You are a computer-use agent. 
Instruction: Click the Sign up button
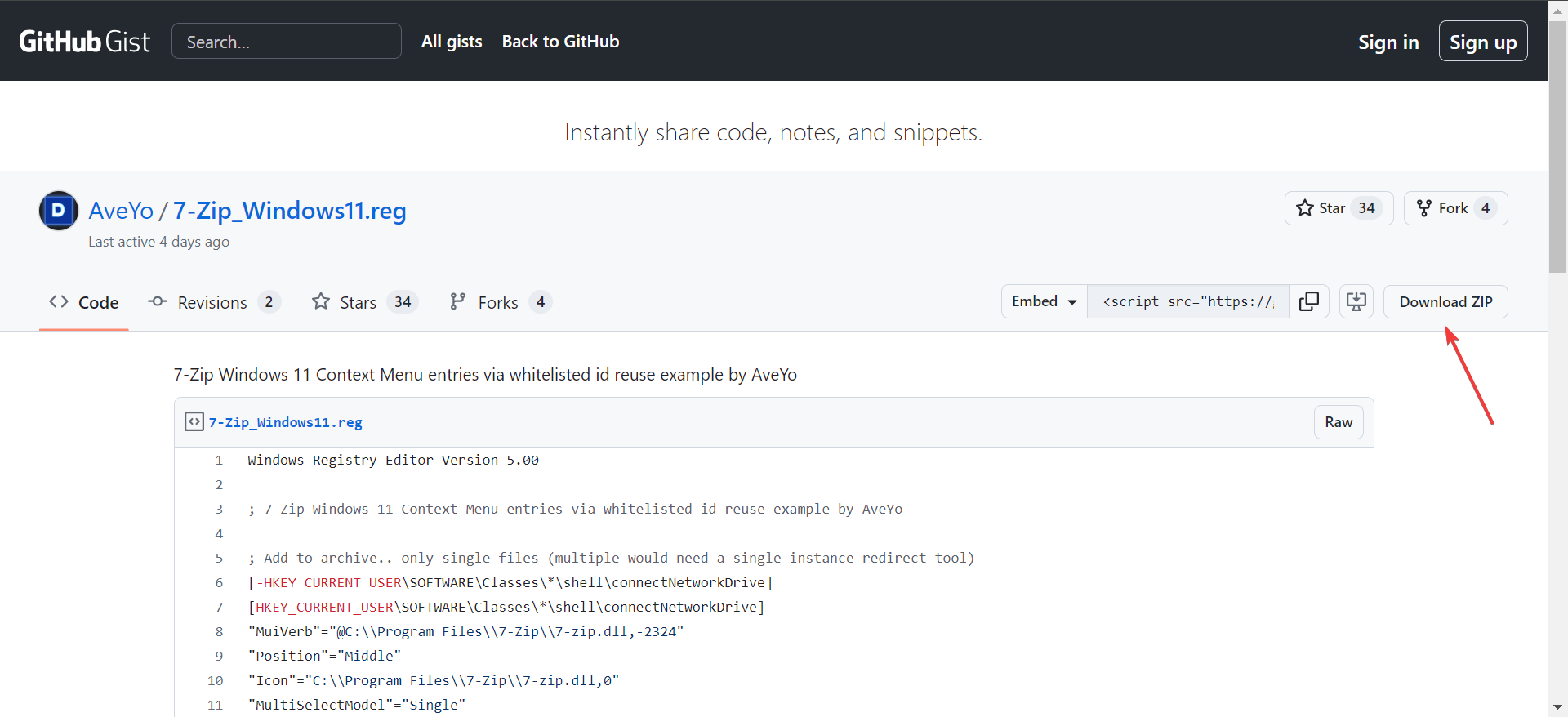click(1483, 42)
